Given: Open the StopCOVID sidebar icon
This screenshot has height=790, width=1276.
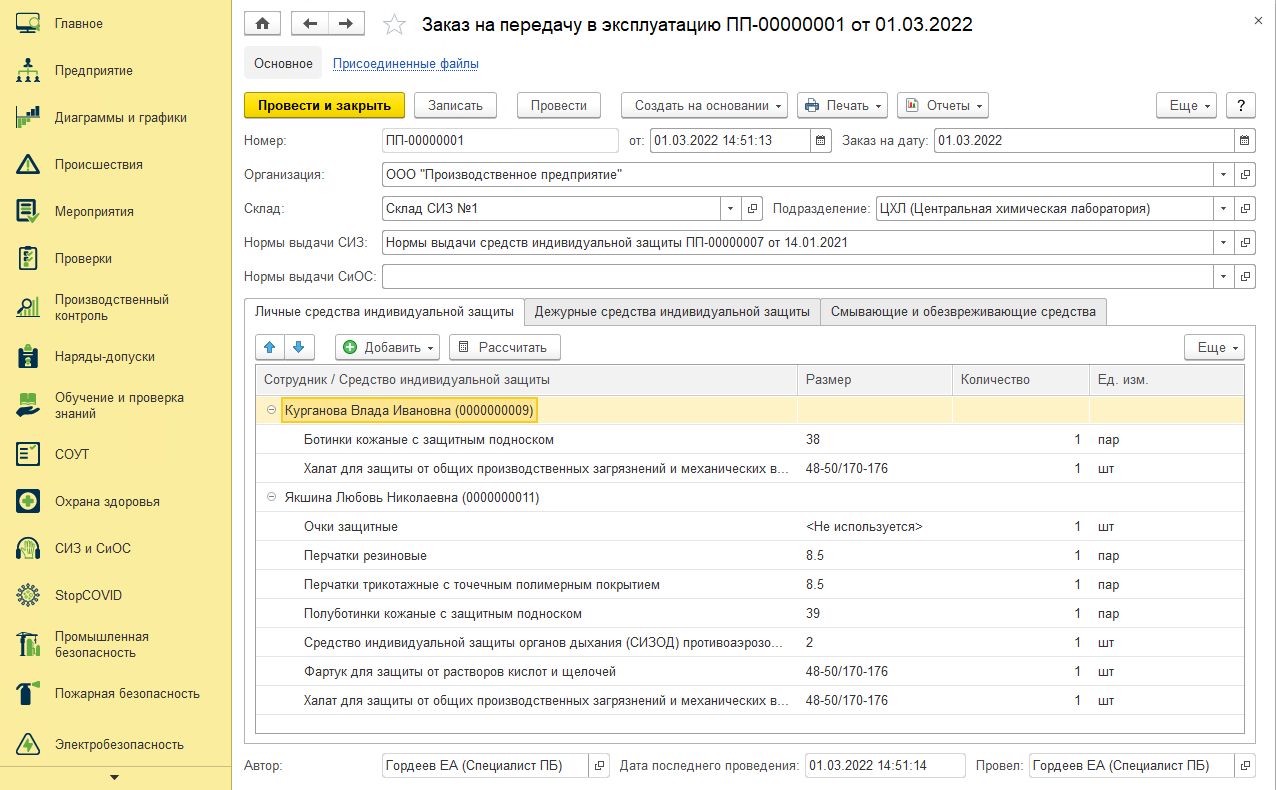Looking at the screenshot, I should point(28,595).
